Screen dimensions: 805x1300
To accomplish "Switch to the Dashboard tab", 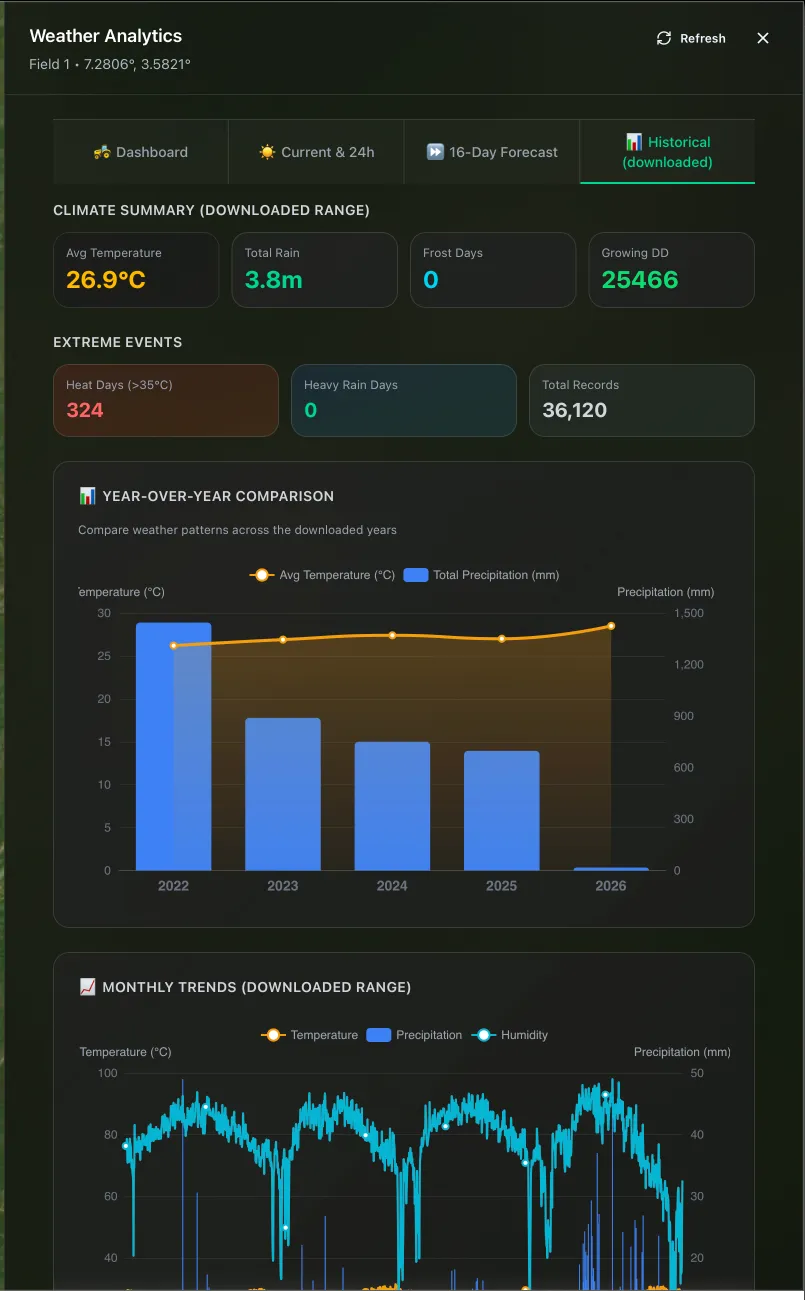I will tap(141, 152).
